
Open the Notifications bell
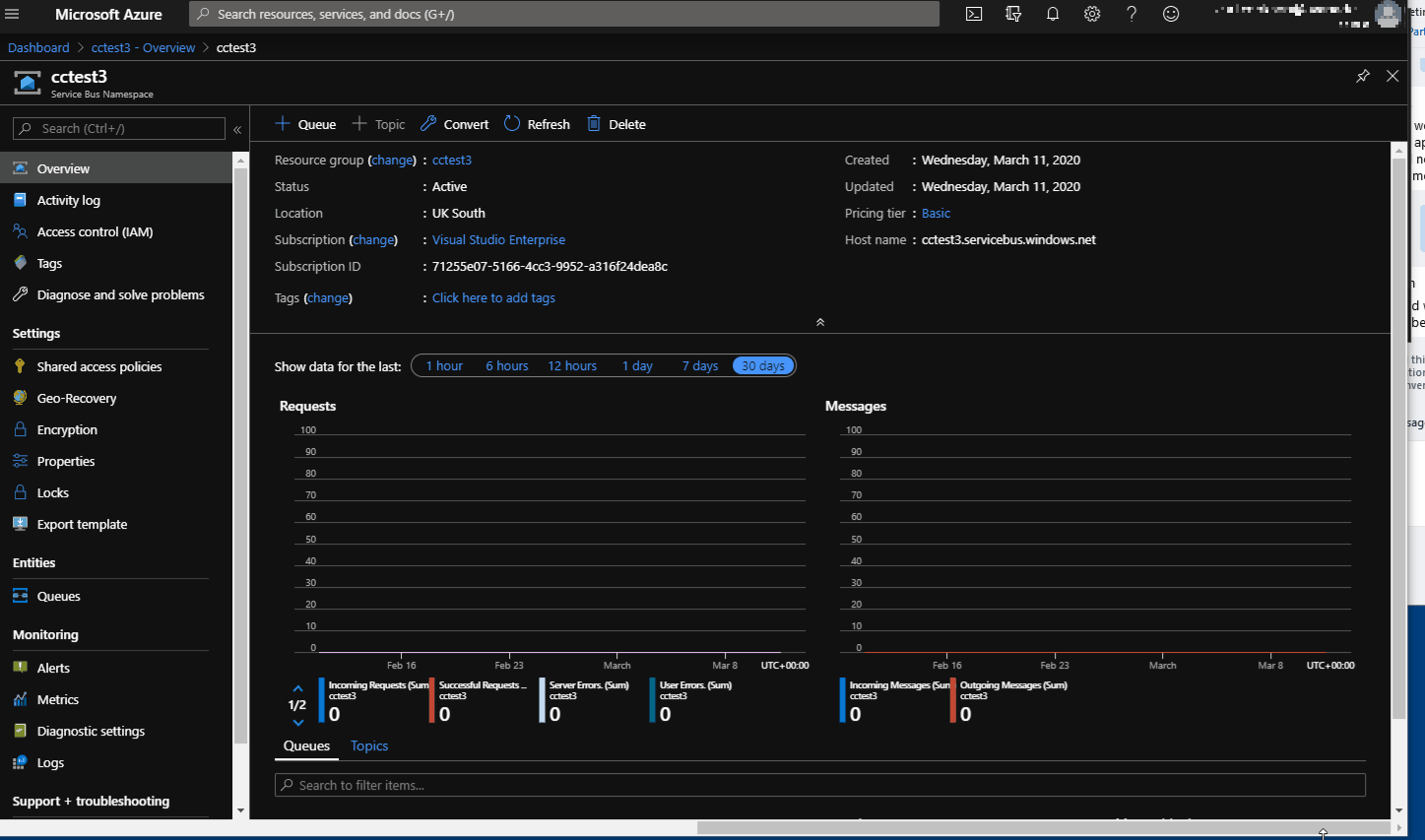click(x=1053, y=14)
